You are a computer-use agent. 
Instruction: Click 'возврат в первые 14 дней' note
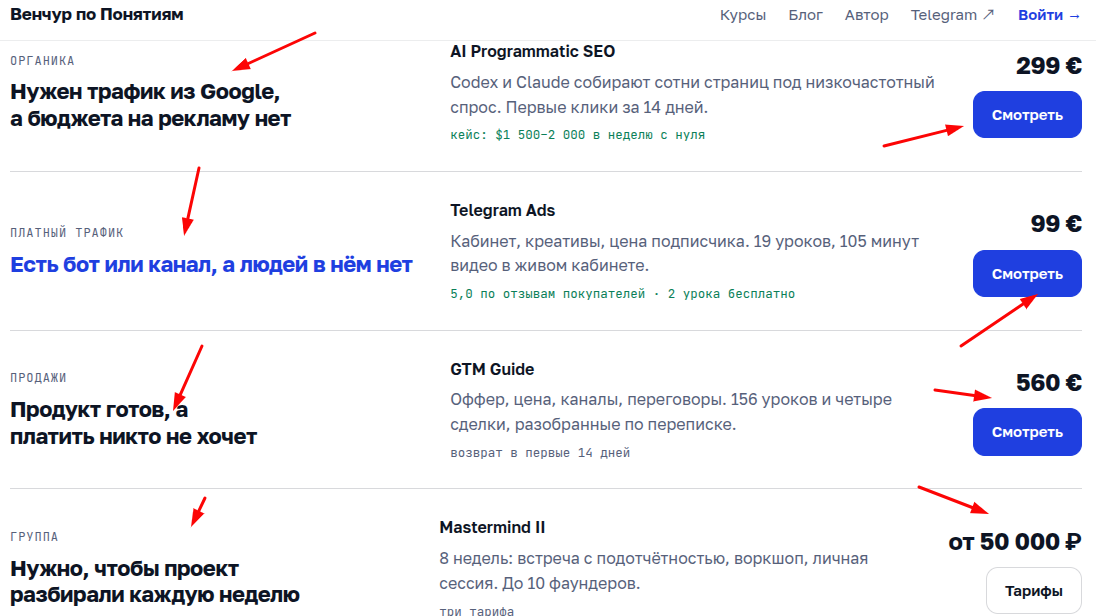click(x=540, y=452)
